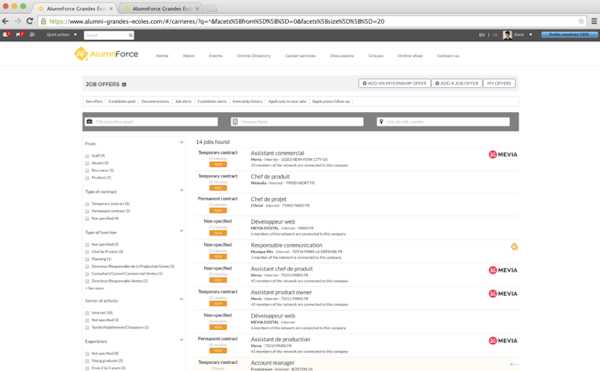Open the Chrome hamburger menu
This screenshot has height=371, width=600.
(594, 21)
